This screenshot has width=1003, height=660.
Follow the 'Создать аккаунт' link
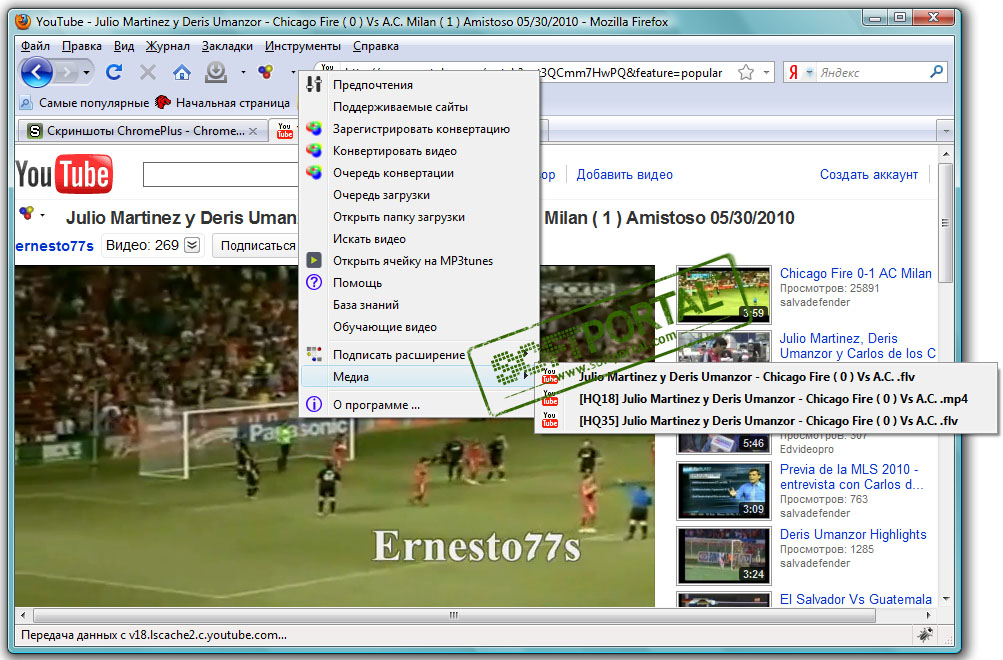point(869,175)
